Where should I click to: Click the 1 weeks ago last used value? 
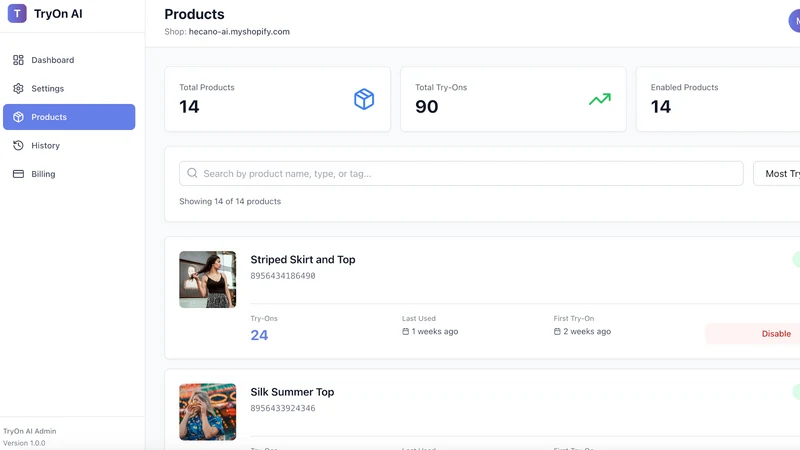click(435, 332)
